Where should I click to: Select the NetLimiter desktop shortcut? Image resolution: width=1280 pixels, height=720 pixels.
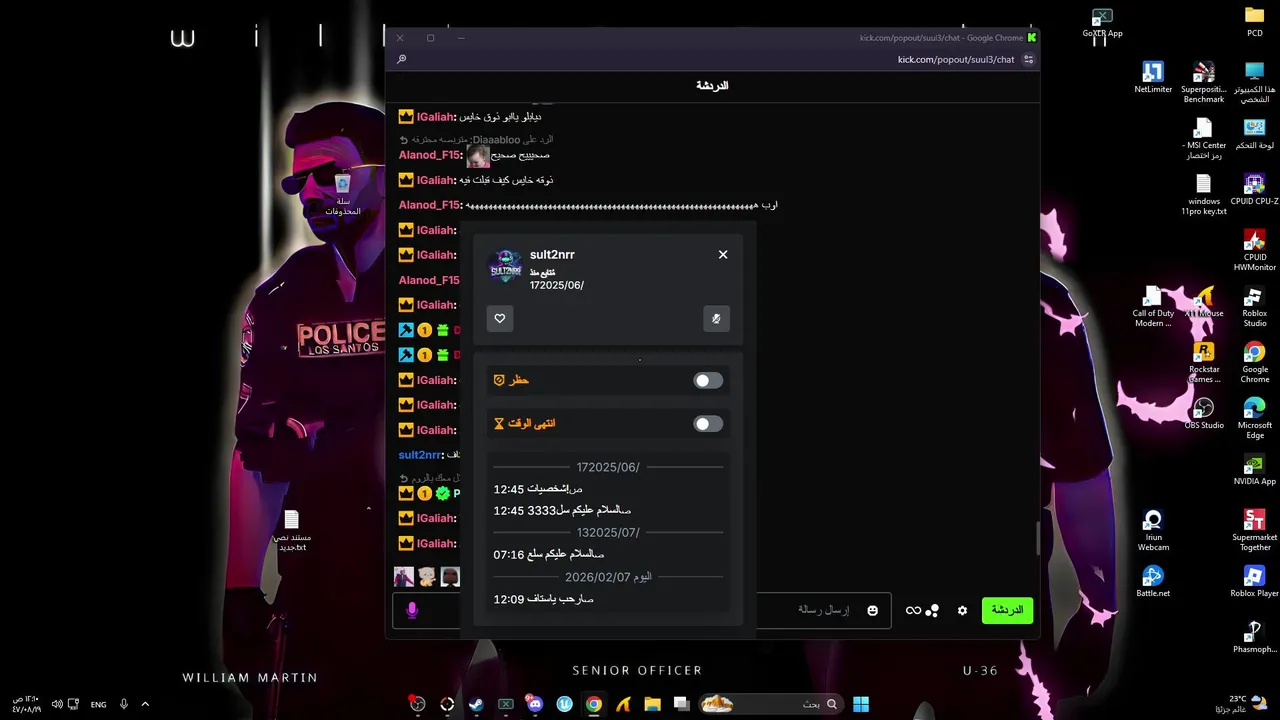(x=1153, y=77)
